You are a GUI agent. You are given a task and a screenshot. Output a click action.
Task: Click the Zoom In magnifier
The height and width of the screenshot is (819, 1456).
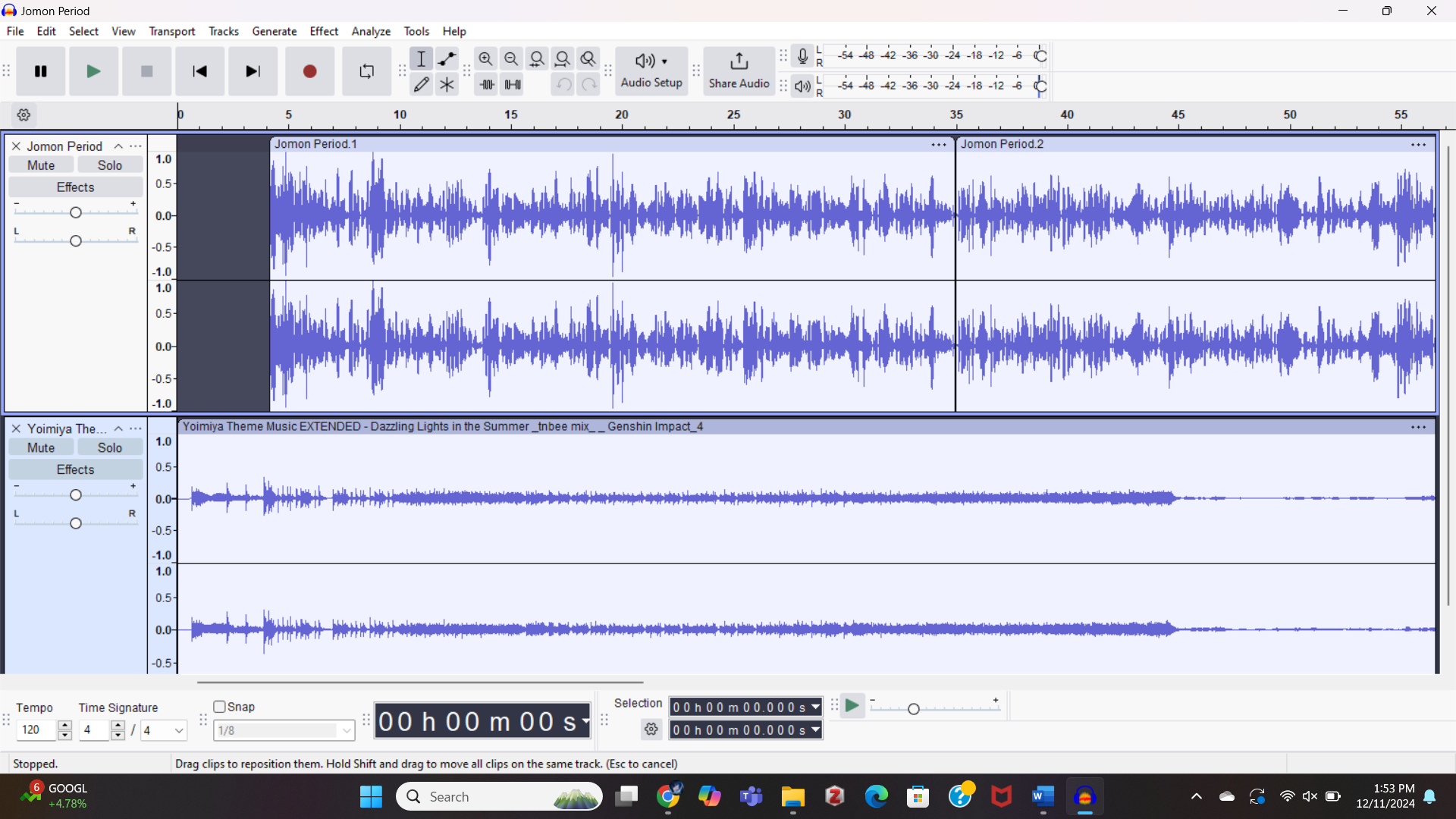click(x=486, y=59)
